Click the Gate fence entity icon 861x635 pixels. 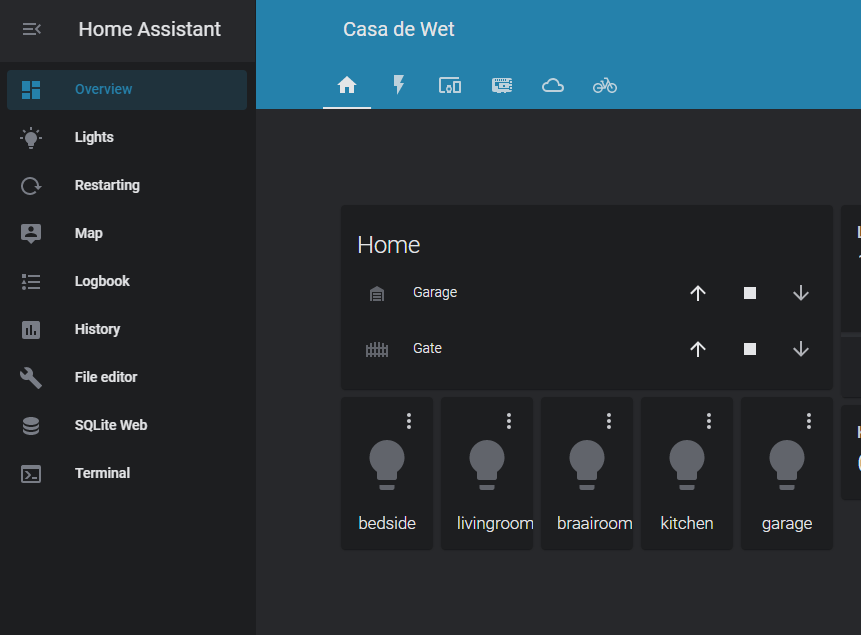click(x=377, y=349)
